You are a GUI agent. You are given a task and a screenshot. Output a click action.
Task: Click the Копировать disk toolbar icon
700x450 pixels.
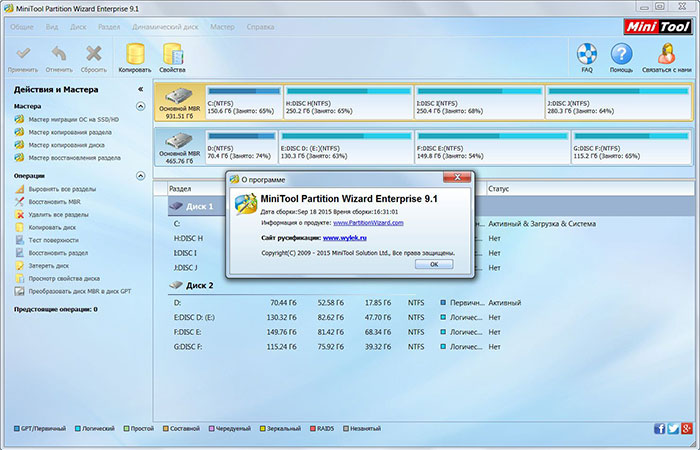point(135,58)
